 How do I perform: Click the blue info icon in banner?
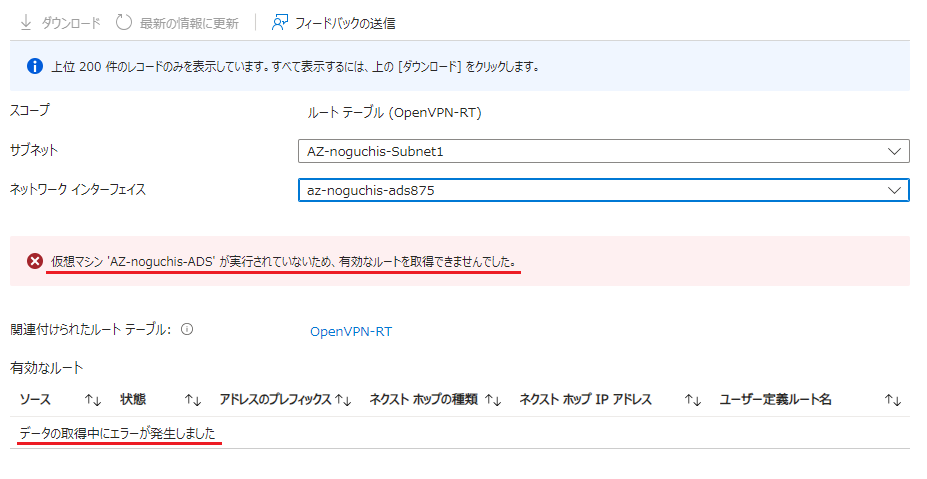35,66
